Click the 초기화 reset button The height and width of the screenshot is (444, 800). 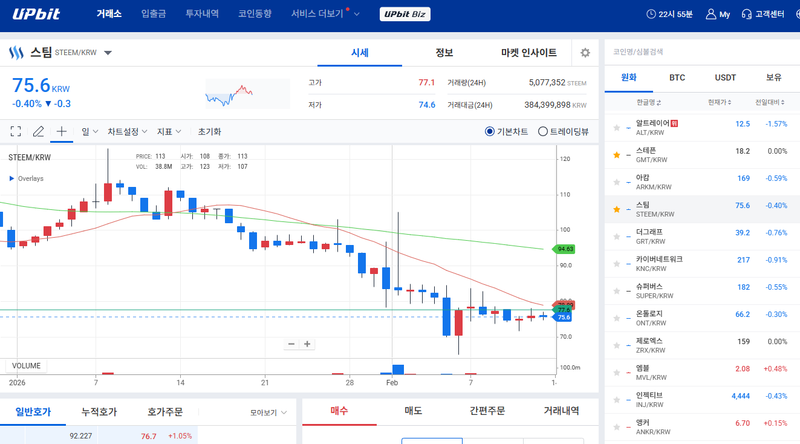209,131
